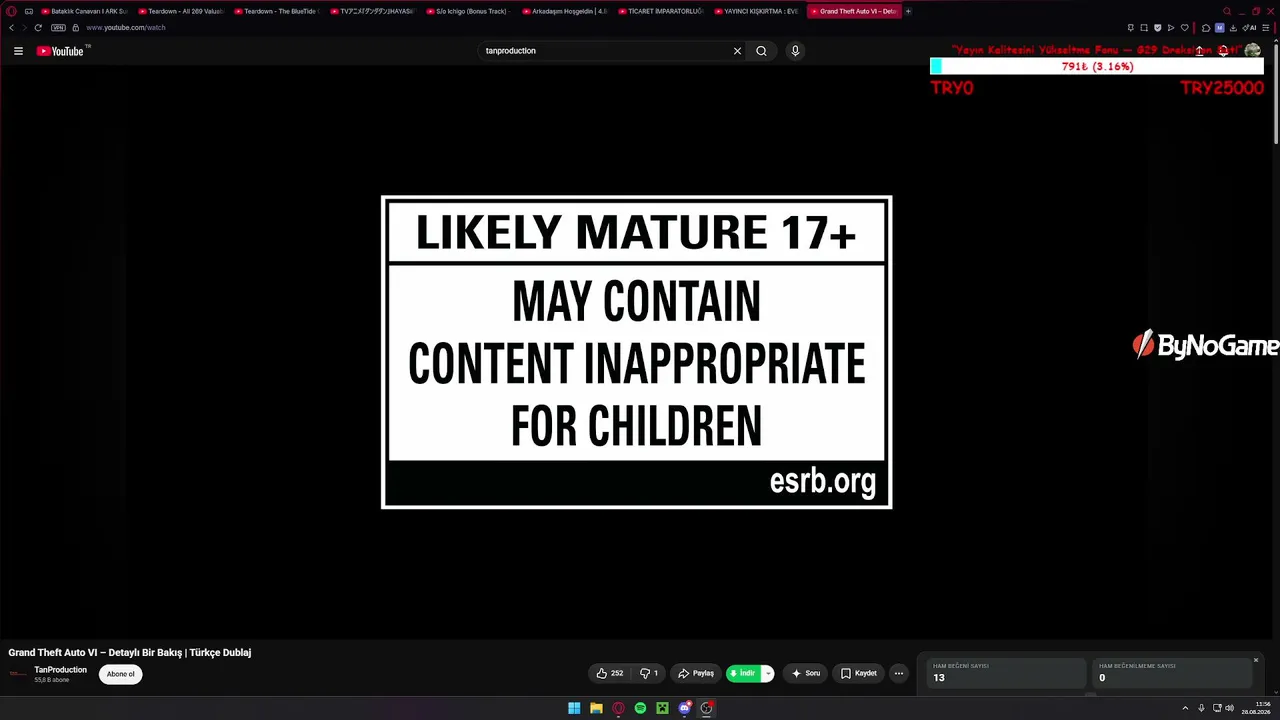Switch to the Teardown - The BlueTide tab

pos(276,11)
